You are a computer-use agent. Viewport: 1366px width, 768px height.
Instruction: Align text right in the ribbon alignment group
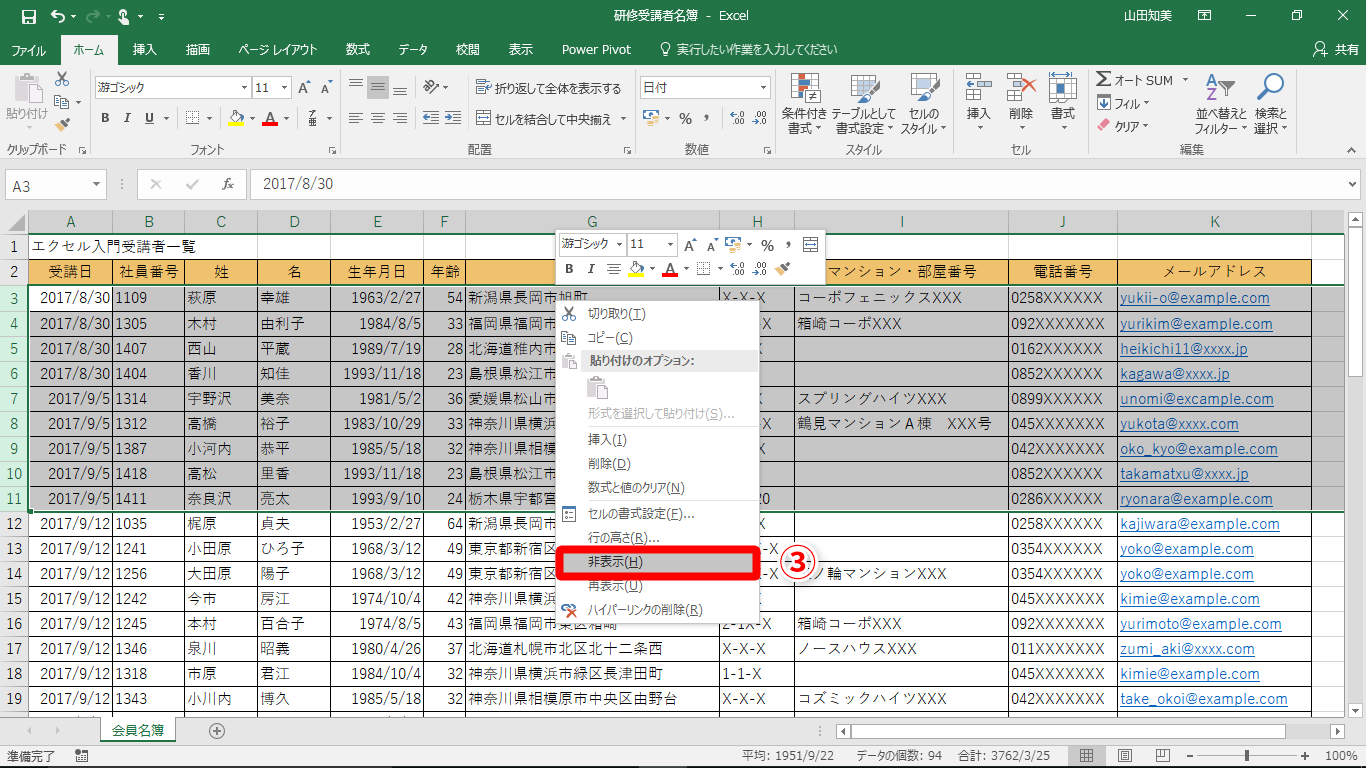point(401,119)
